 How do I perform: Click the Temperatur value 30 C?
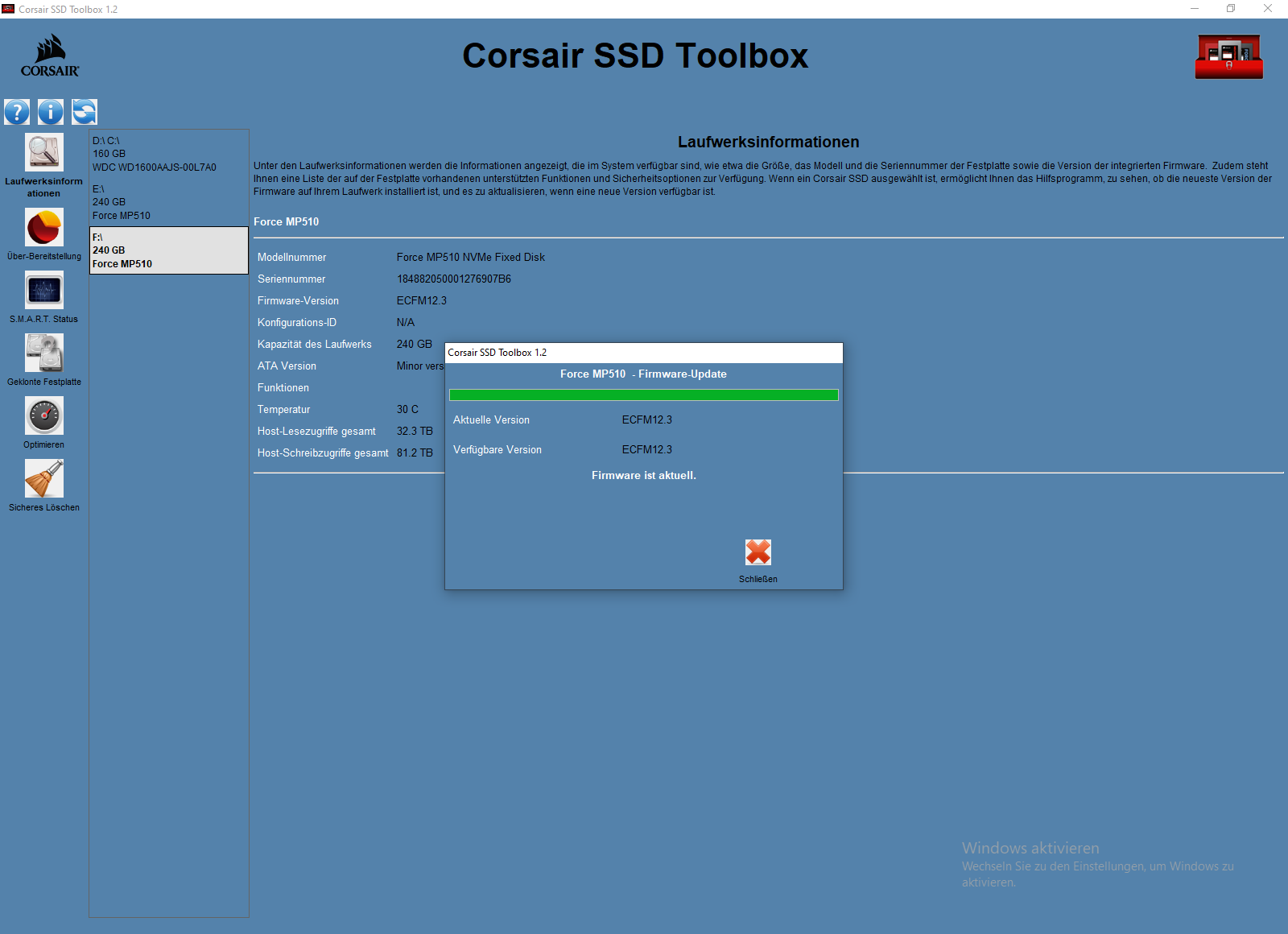(x=407, y=410)
